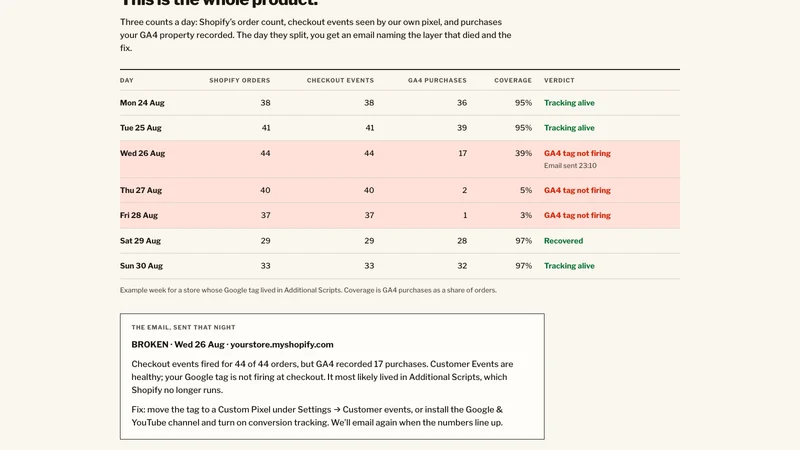Click the GA4 PURCHASES column header
The width and height of the screenshot is (800, 450).
[x=437, y=81]
